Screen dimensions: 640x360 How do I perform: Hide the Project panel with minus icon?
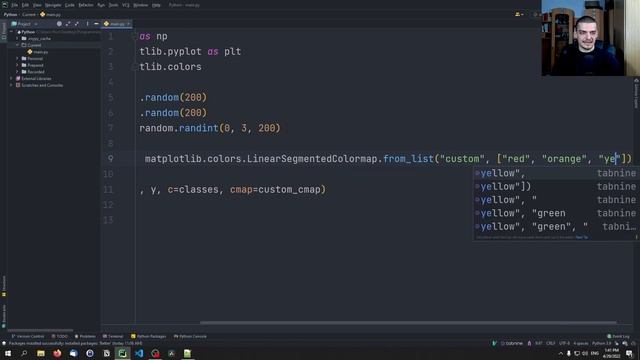point(96,24)
